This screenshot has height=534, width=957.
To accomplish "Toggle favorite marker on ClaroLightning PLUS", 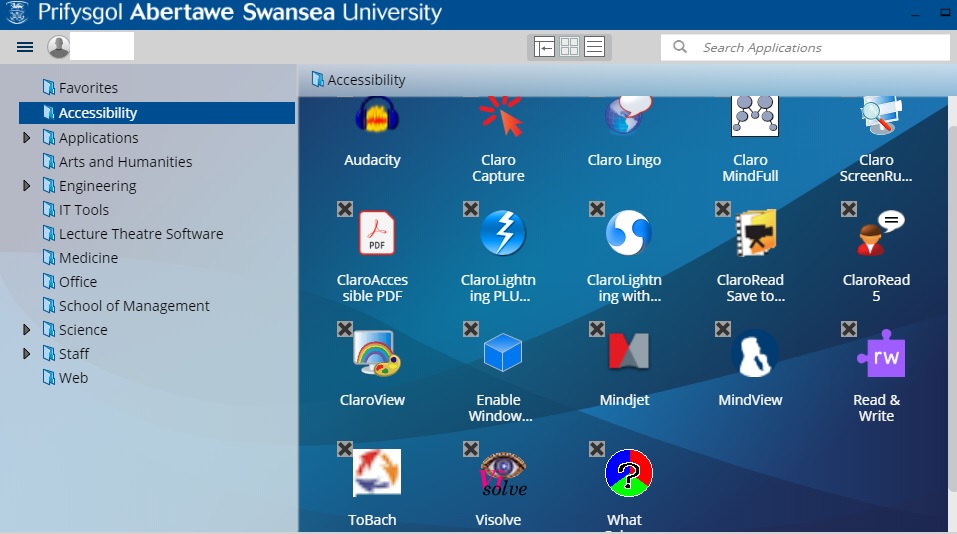I will point(471,209).
